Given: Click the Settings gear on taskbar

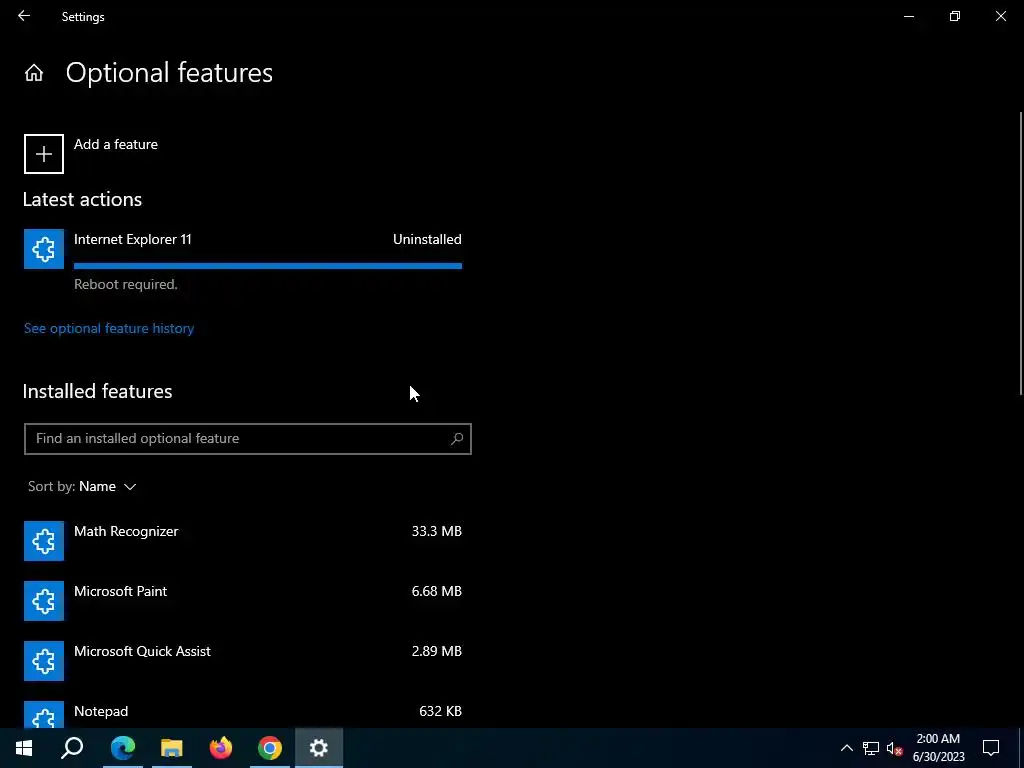Looking at the screenshot, I should pyautogui.click(x=319, y=748).
